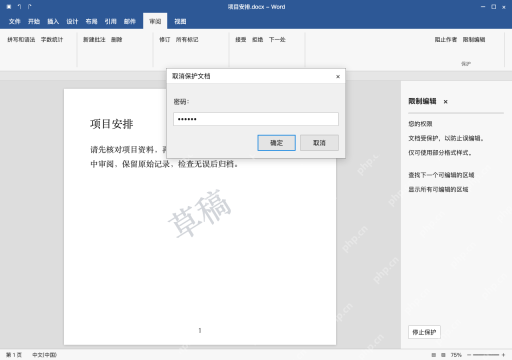Click the page number 1 in footer
The width and height of the screenshot is (512, 360).
tap(200, 330)
